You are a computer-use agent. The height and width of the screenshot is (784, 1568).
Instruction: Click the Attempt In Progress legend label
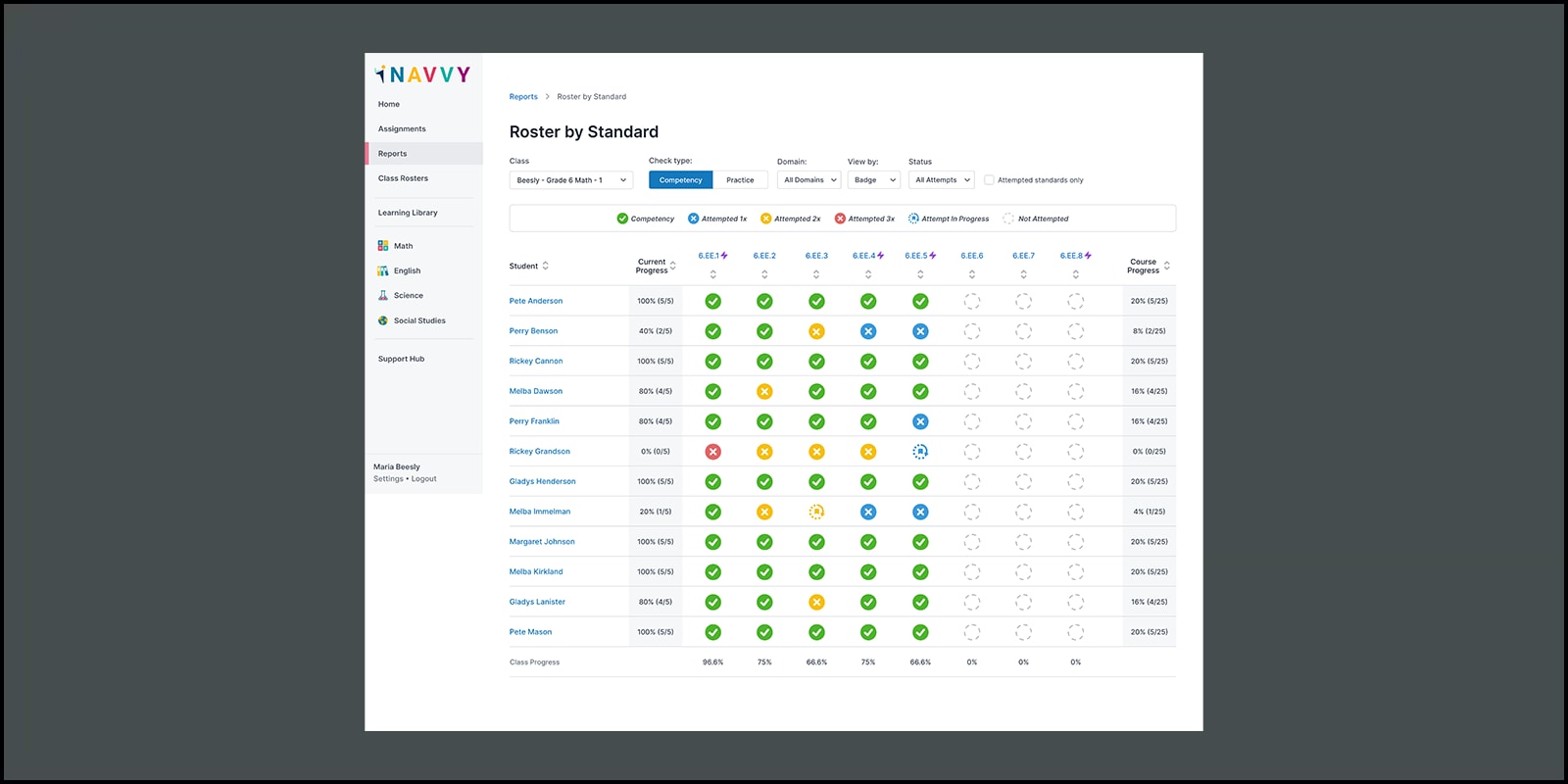[x=955, y=219]
